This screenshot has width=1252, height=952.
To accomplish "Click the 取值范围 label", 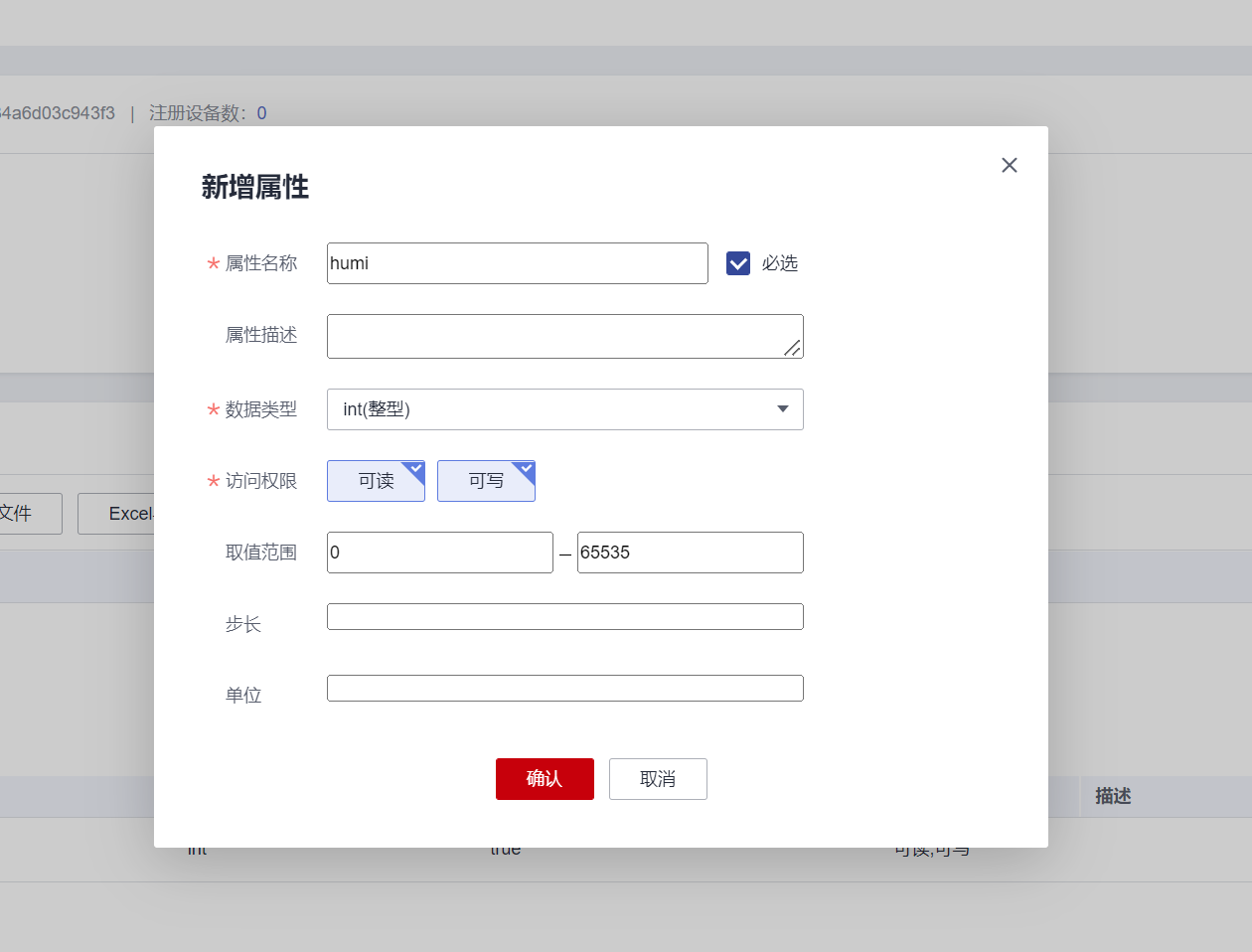I will [x=261, y=553].
